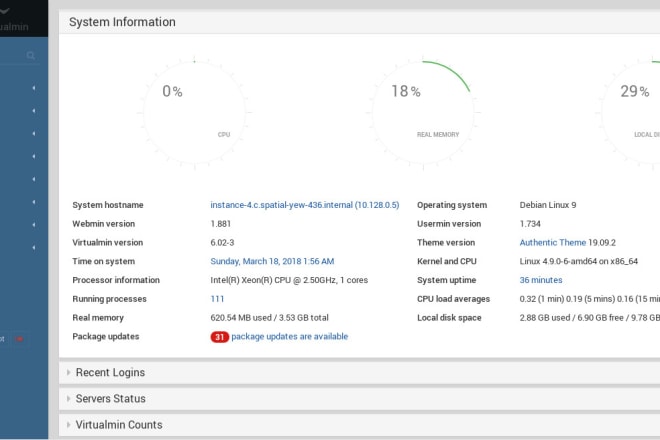This screenshot has height=440, width=660.
Task: Click the time on system link Sunday, March 18, 2018
Action: tap(272, 261)
